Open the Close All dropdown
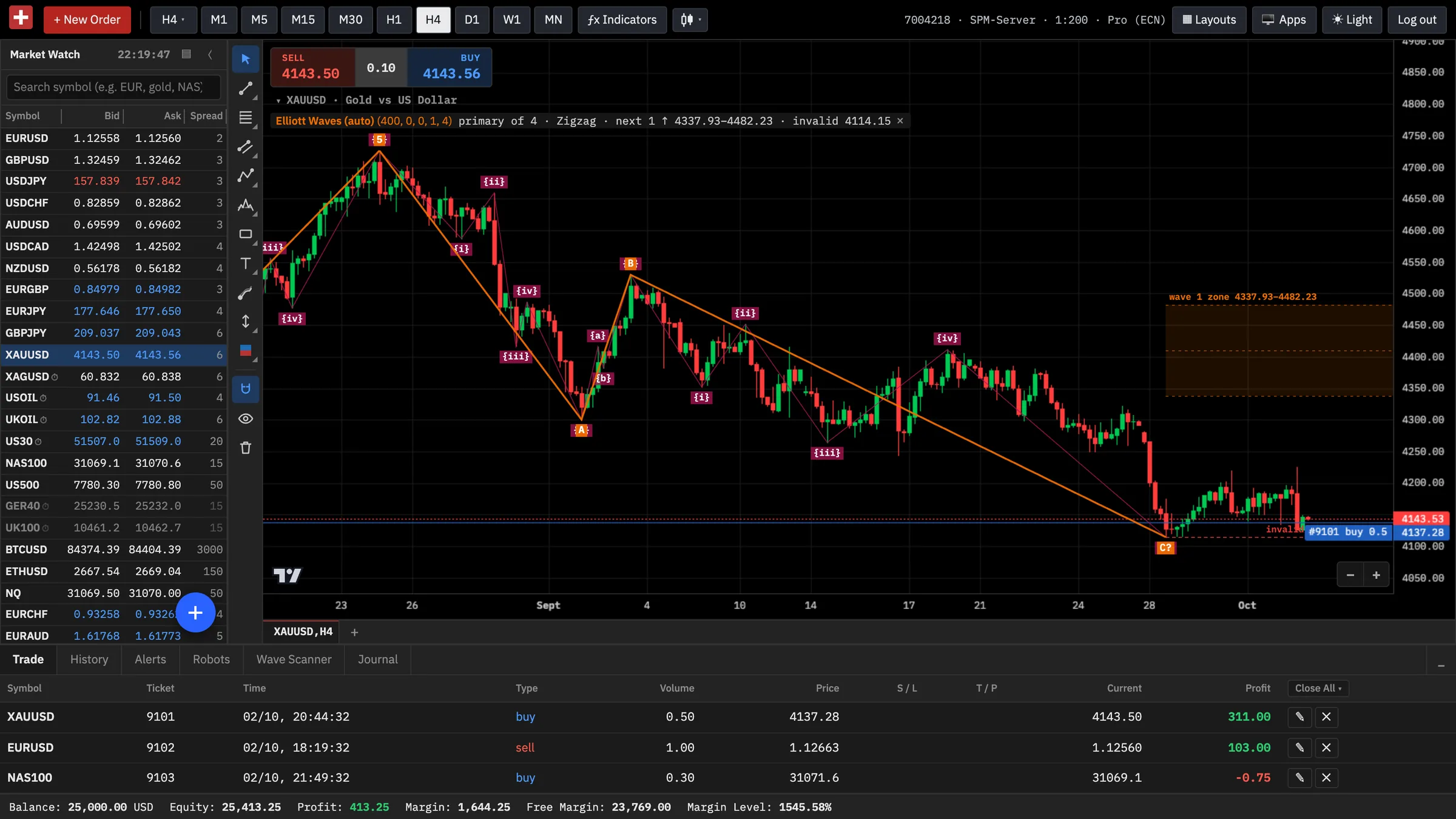This screenshot has height=819, width=1456. (x=1318, y=688)
